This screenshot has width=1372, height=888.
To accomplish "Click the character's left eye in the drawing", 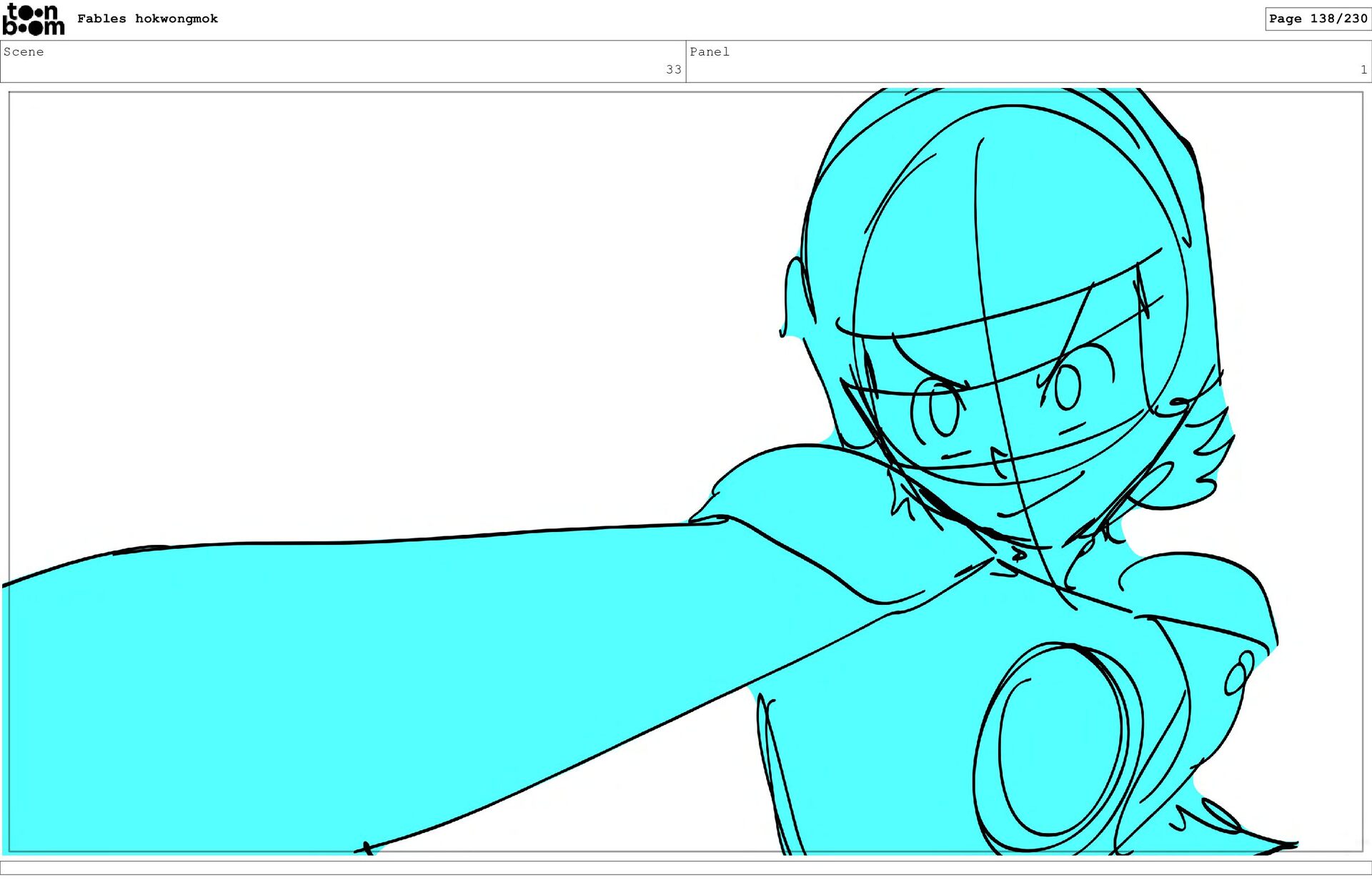I will point(943,411).
